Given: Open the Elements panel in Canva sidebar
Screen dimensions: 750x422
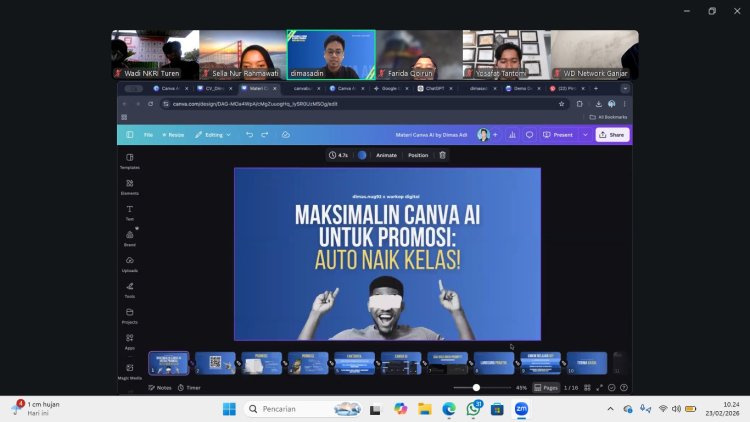Looking at the screenshot, I should click(130, 187).
